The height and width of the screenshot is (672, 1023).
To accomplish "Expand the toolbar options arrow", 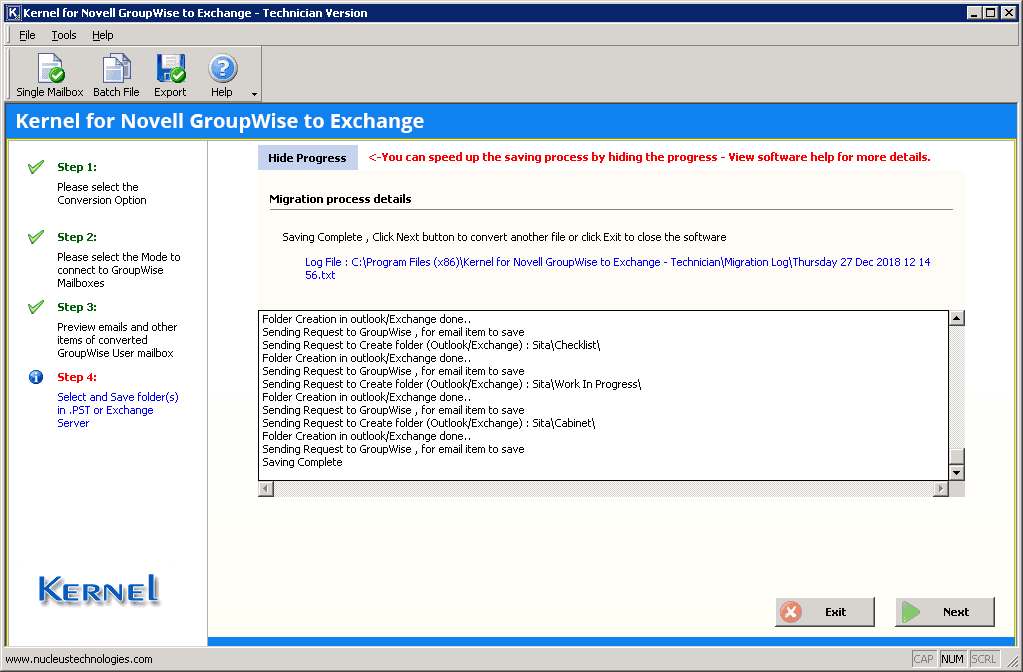I will click(x=254, y=95).
